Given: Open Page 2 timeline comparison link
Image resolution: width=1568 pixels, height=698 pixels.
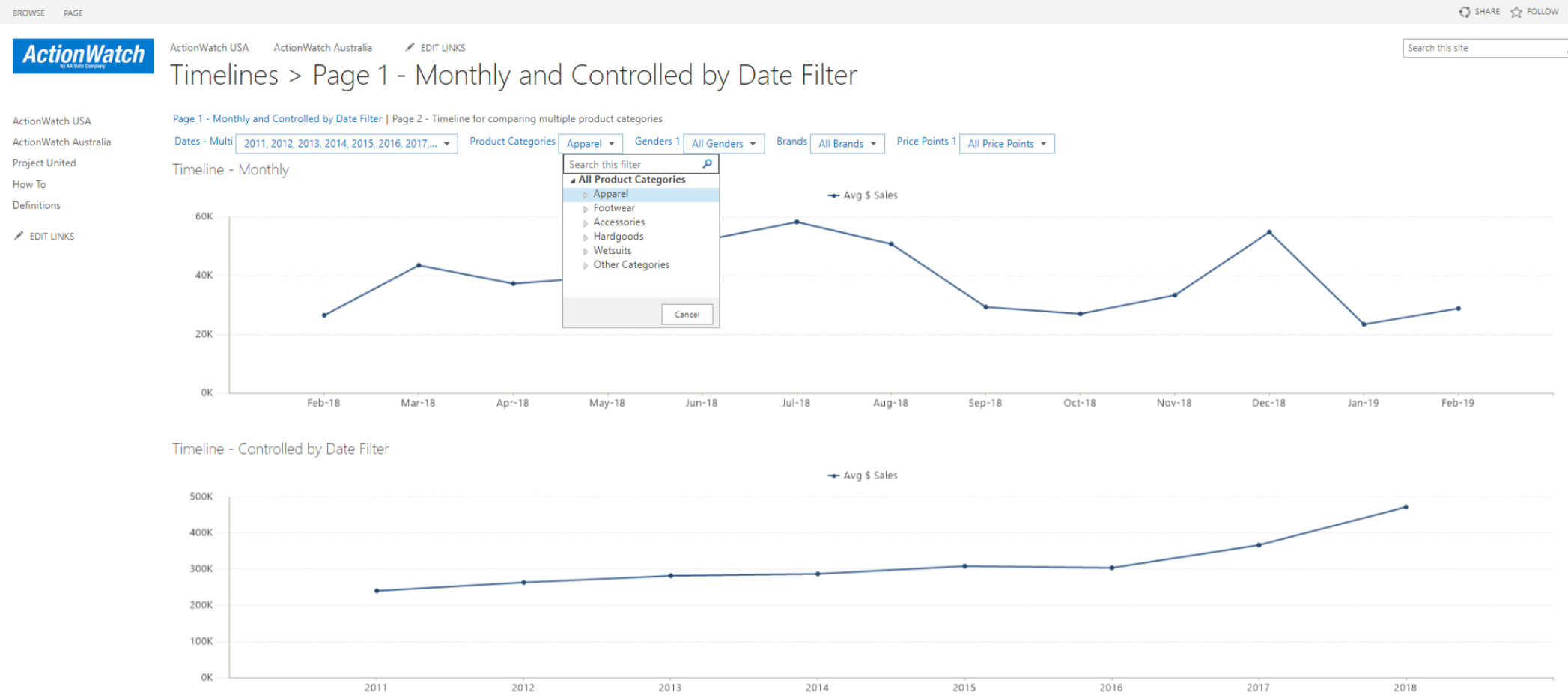Looking at the screenshot, I should 527,119.
